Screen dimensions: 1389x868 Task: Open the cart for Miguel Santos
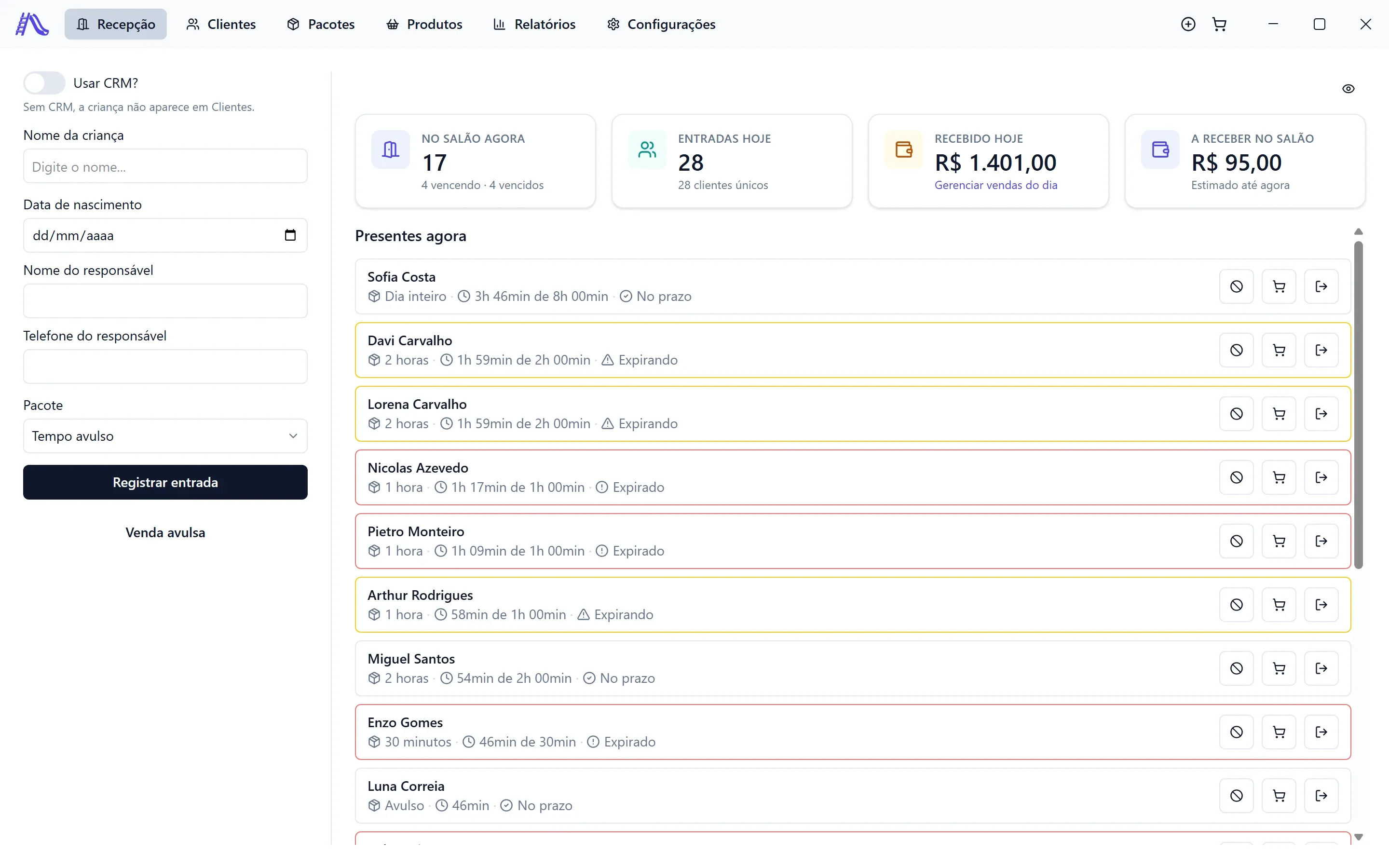tap(1279, 669)
